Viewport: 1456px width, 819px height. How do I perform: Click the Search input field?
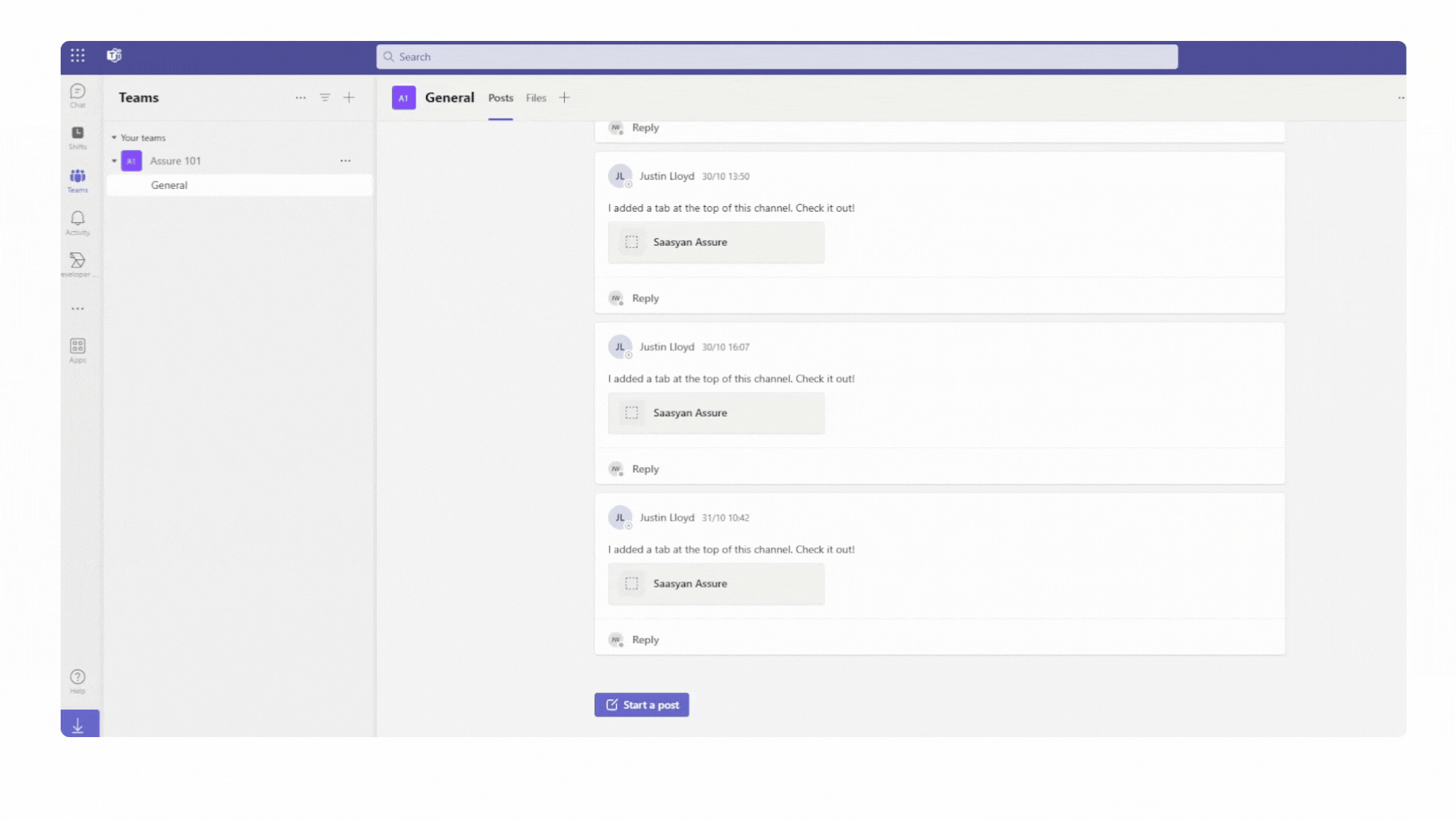click(777, 57)
